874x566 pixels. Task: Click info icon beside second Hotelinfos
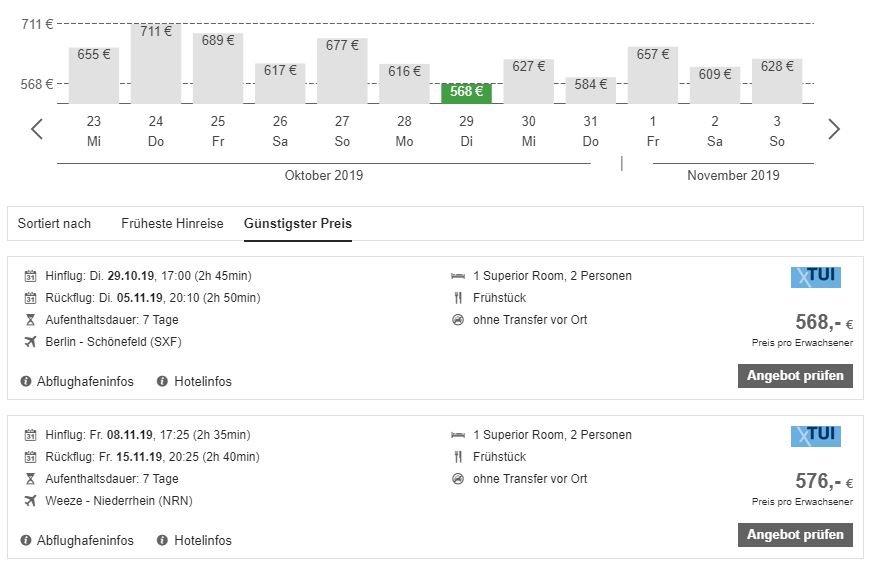[x=162, y=541]
